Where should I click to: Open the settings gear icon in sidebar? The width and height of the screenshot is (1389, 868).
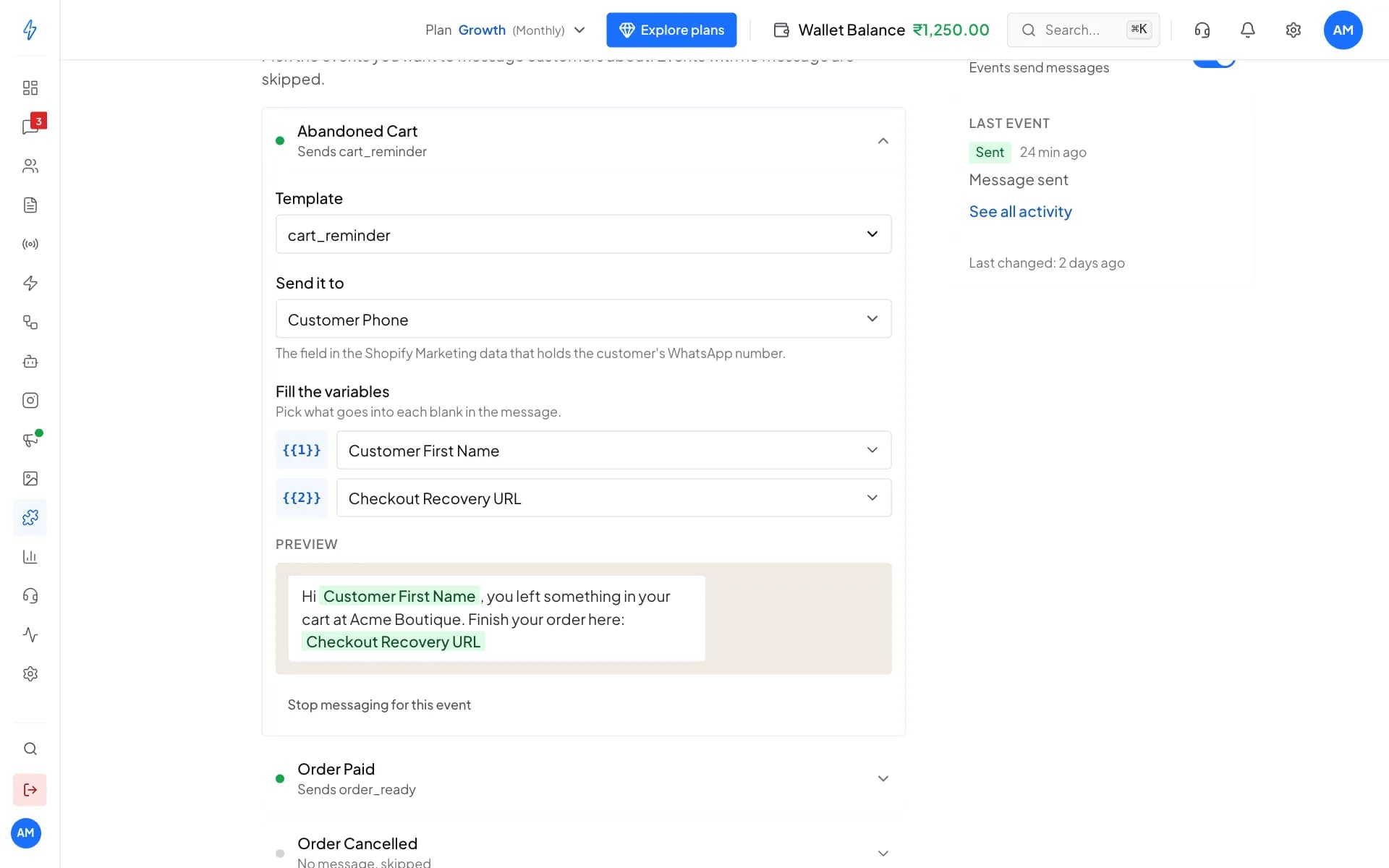tap(30, 673)
